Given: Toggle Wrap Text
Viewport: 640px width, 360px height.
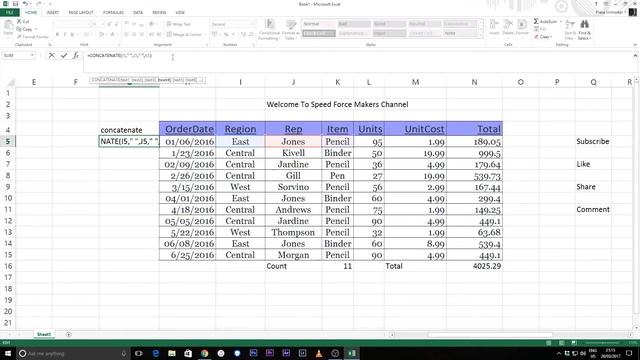Looking at the screenshot, I should [x=178, y=24].
